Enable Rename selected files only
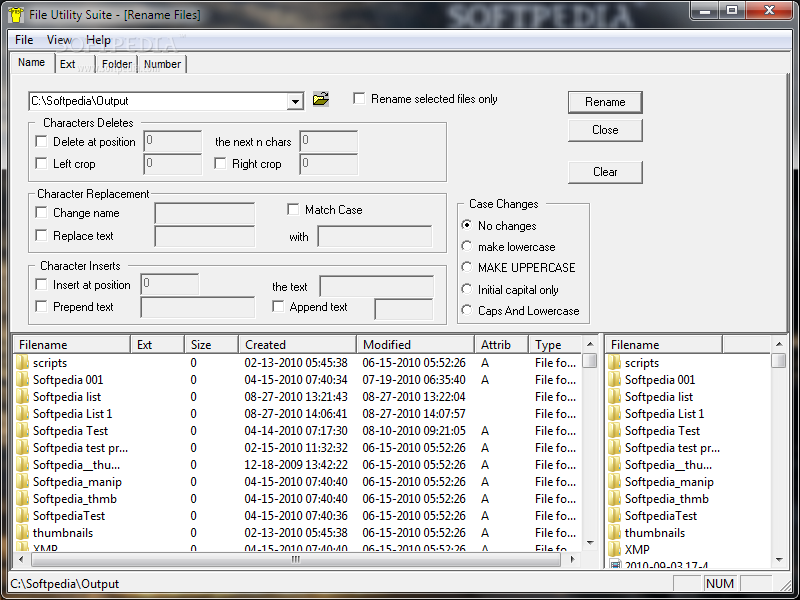 tap(359, 98)
